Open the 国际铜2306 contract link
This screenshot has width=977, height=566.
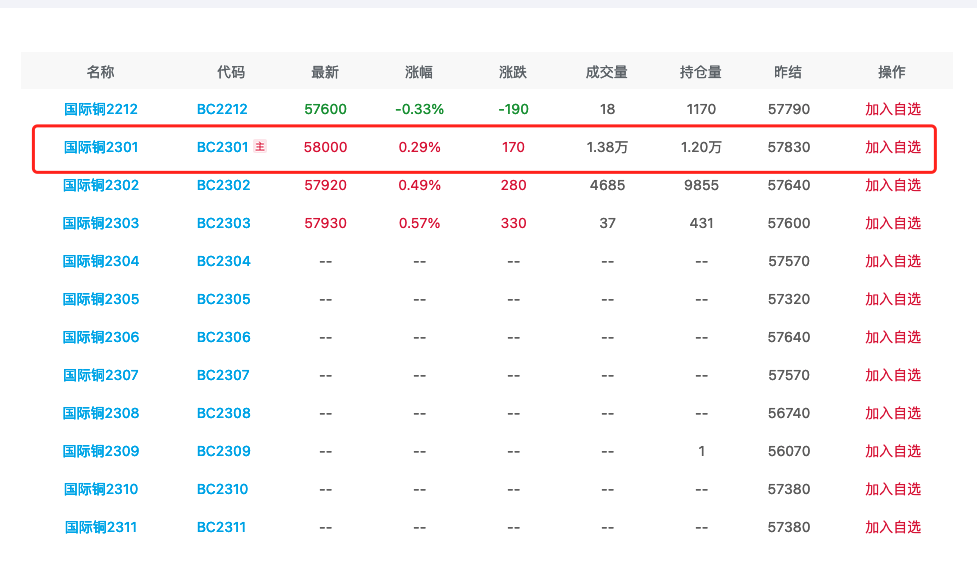(101, 337)
